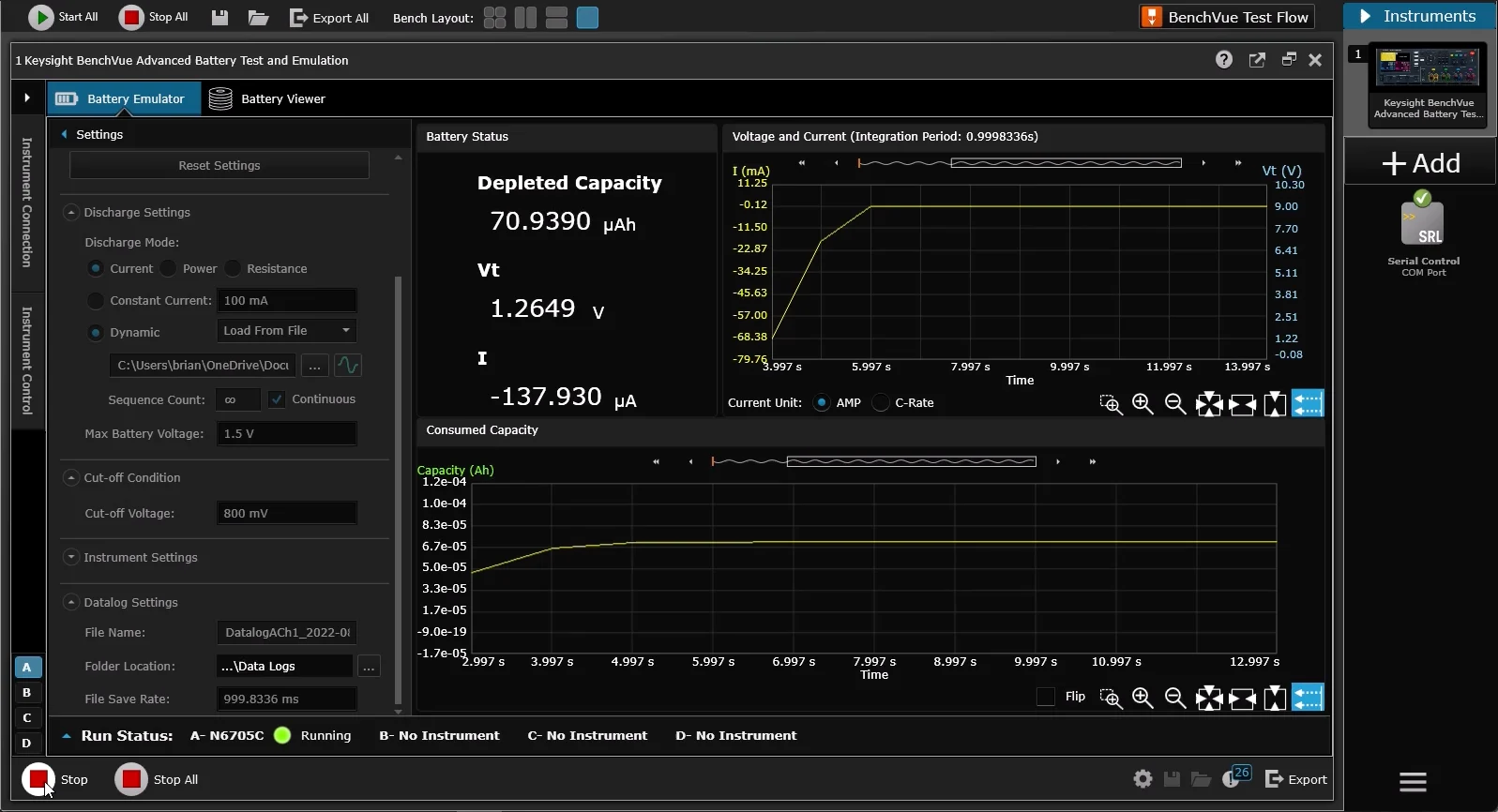1498x812 pixels.
Task: Click the save disk icon in top toolbar
Action: [219, 18]
